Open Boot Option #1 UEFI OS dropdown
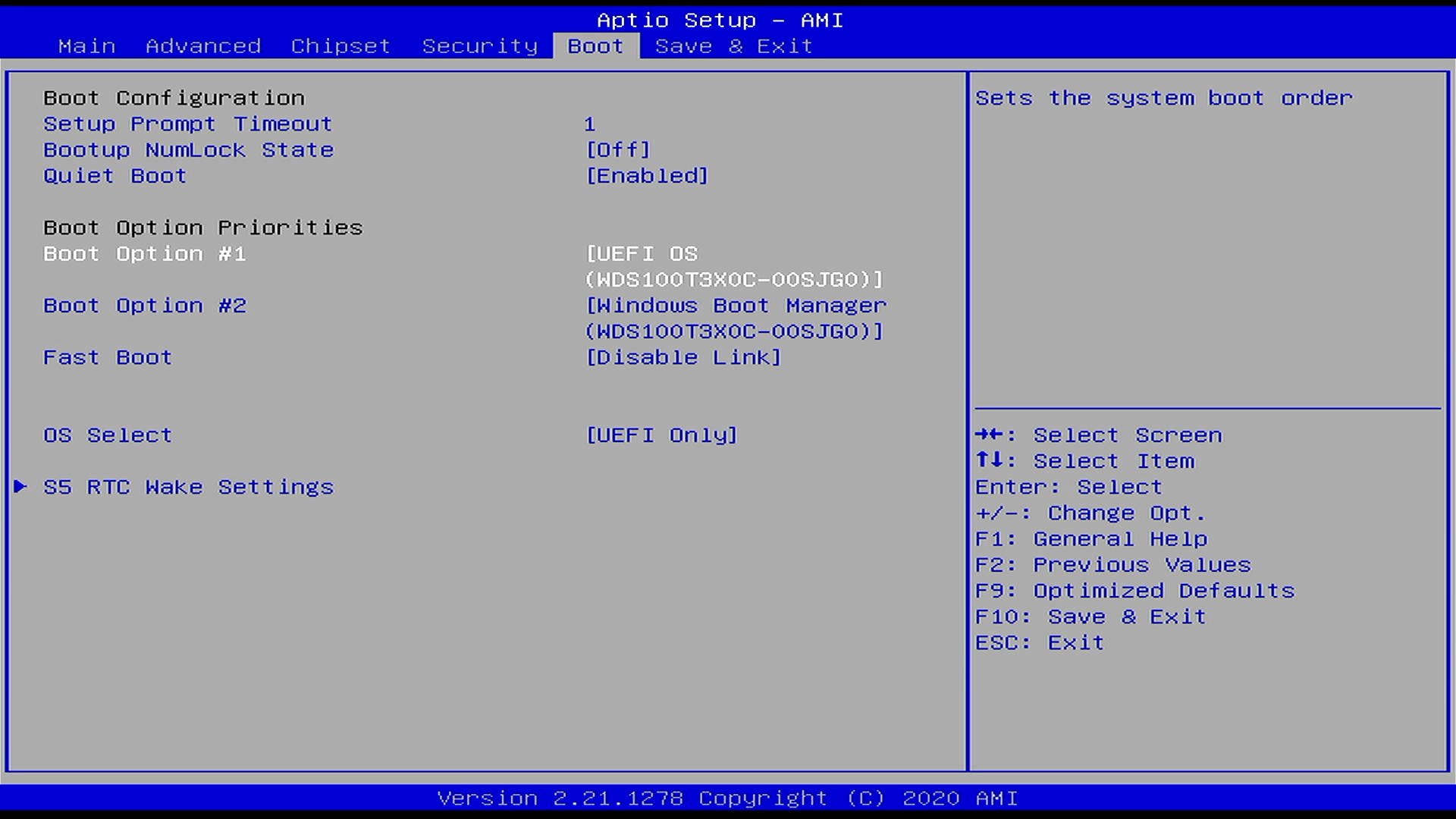Image resolution: width=1456 pixels, height=819 pixels. tap(733, 266)
